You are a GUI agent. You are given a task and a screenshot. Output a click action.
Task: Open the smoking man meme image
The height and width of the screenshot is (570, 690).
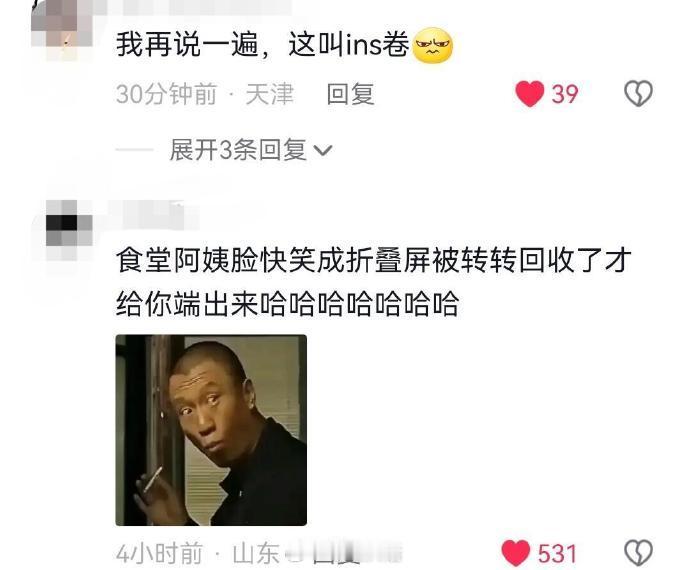pyautogui.click(x=211, y=430)
